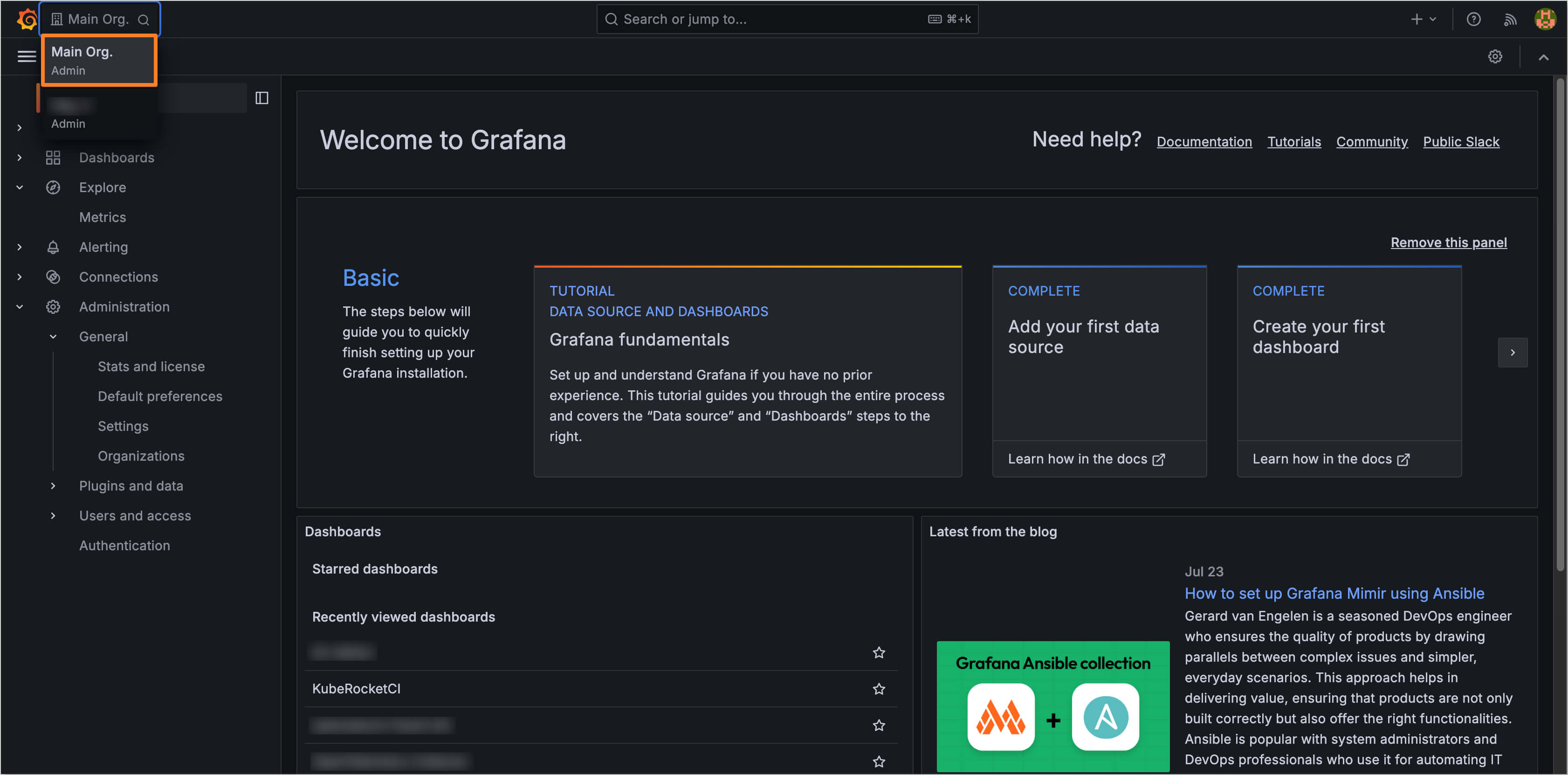Open the Documentation link
The image size is (1568, 775).
(1204, 141)
